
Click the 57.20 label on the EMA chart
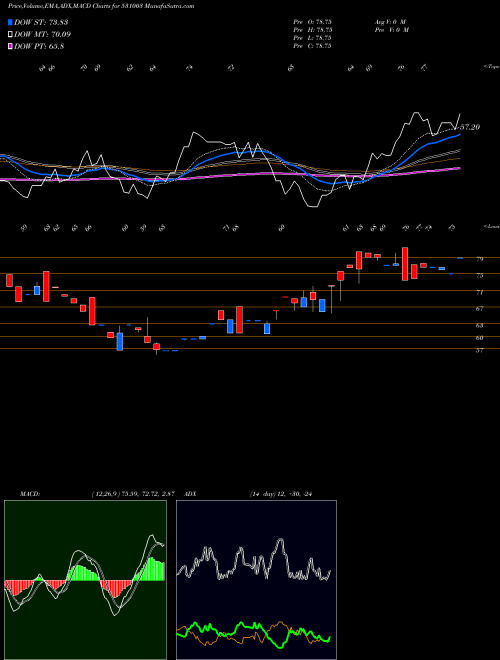click(470, 127)
